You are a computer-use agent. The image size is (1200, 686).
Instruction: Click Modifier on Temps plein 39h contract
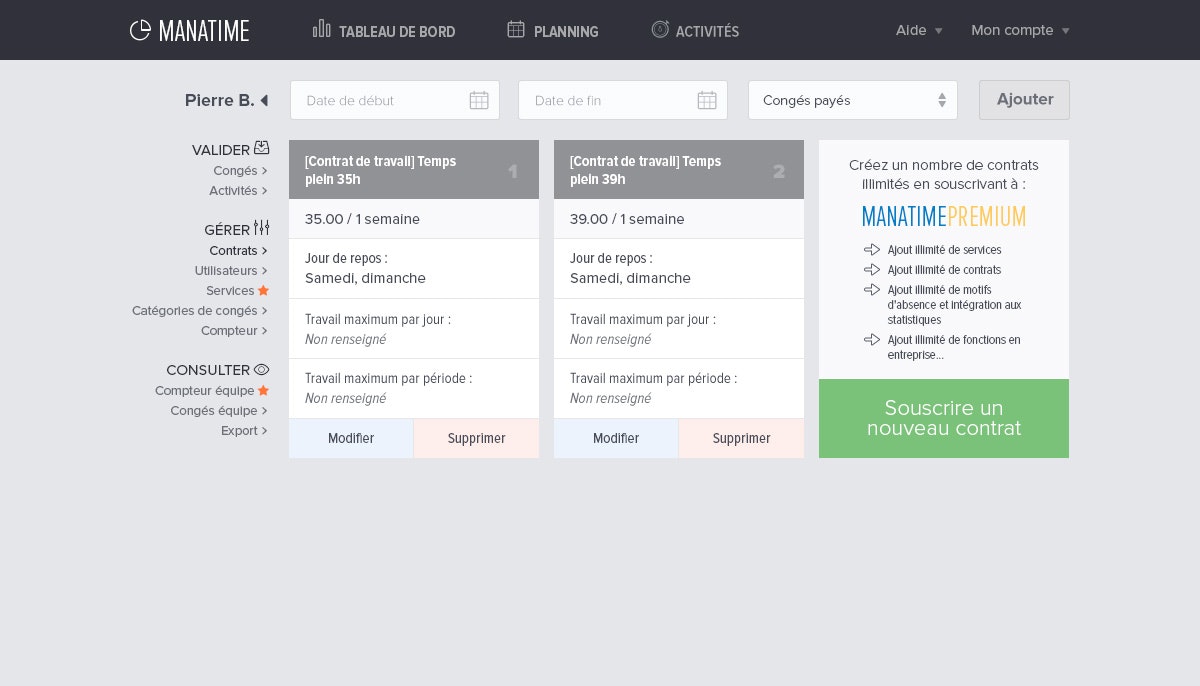616,438
